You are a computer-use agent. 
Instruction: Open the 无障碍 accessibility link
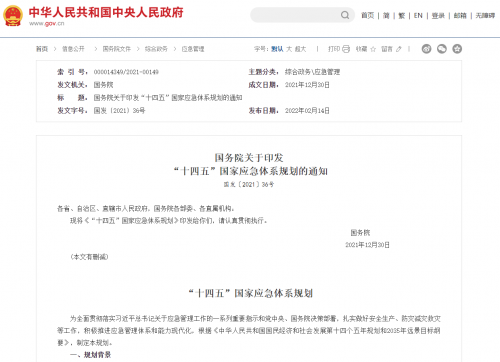[x=485, y=15]
